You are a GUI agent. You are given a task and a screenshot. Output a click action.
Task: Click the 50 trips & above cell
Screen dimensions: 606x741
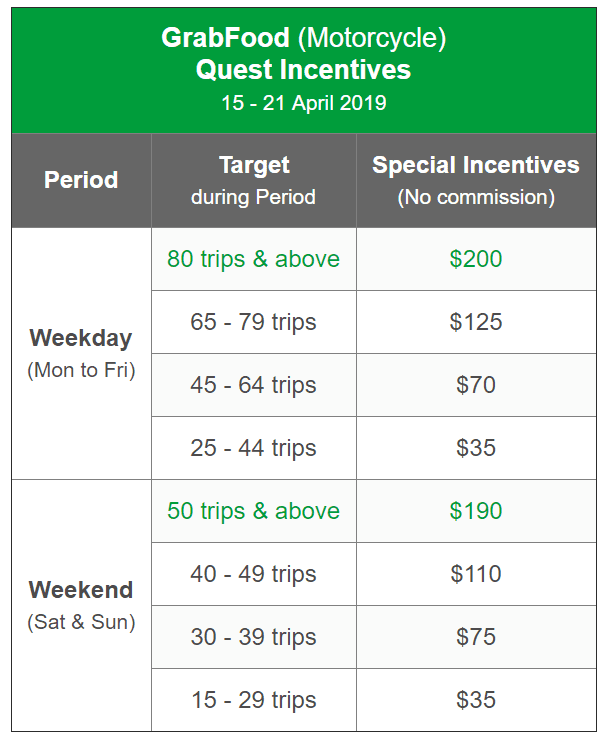click(x=254, y=511)
